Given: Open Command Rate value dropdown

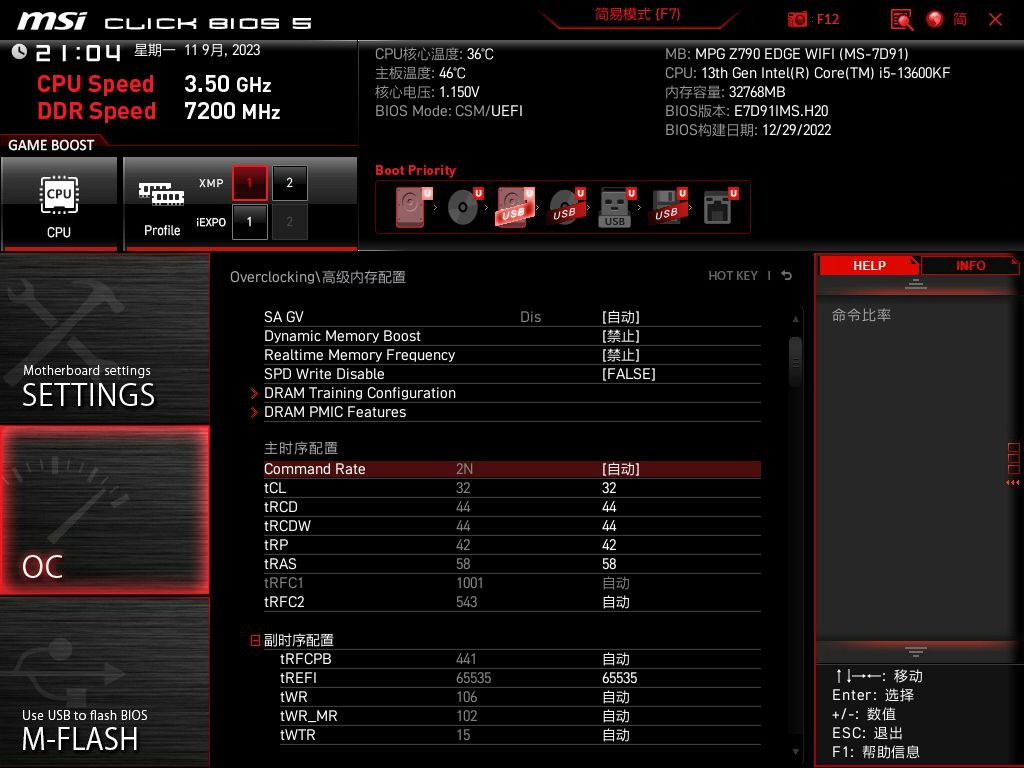Looking at the screenshot, I should click(620, 469).
